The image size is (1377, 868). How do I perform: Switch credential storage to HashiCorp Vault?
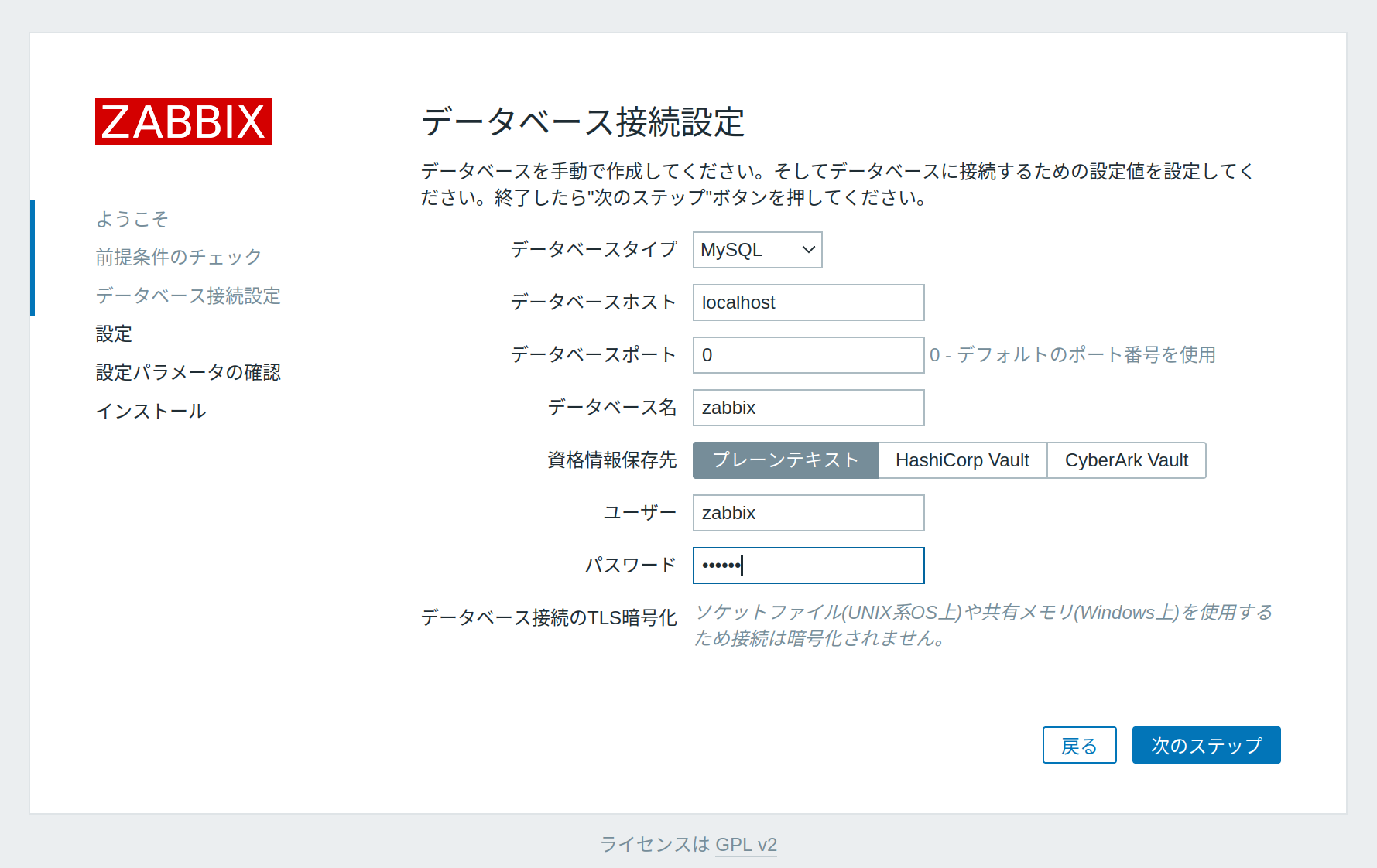[962, 460]
